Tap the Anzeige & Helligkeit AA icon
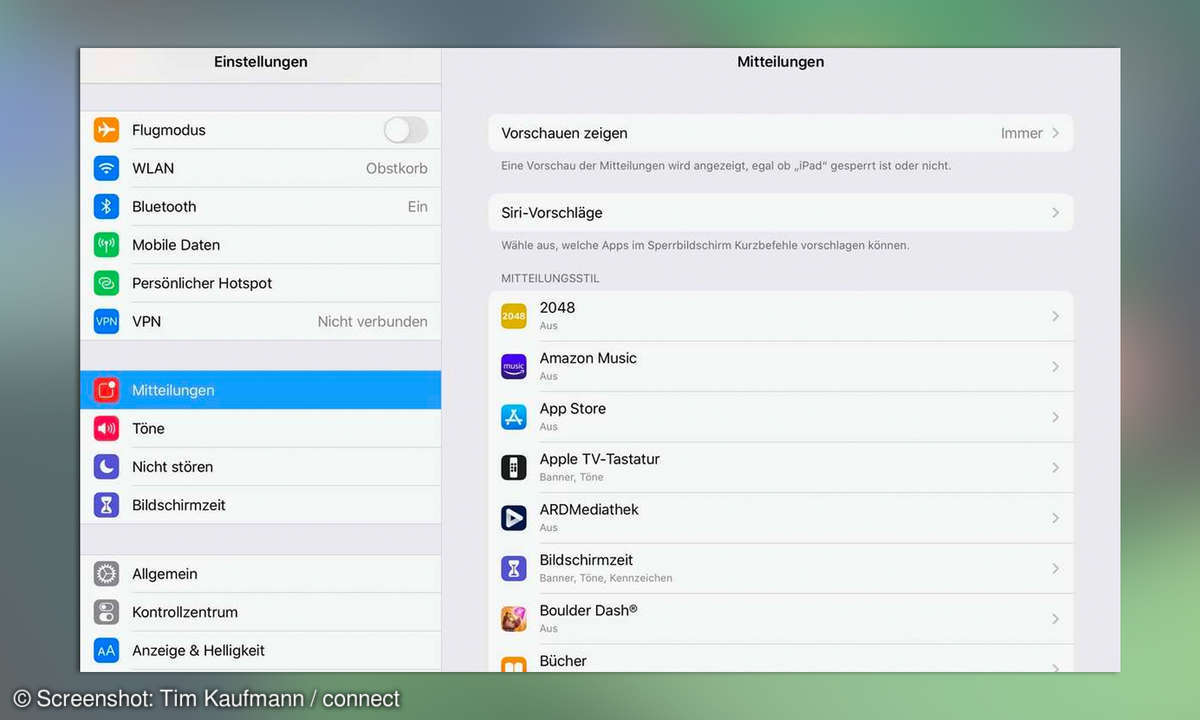This screenshot has width=1200, height=720. [x=106, y=650]
